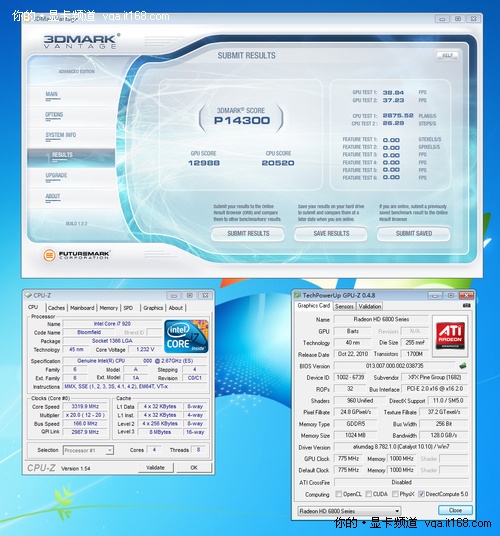The image size is (500, 536).
Task: Click the CPU-Z title bar icon
Action: pyautogui.click(x=29, y=295)
